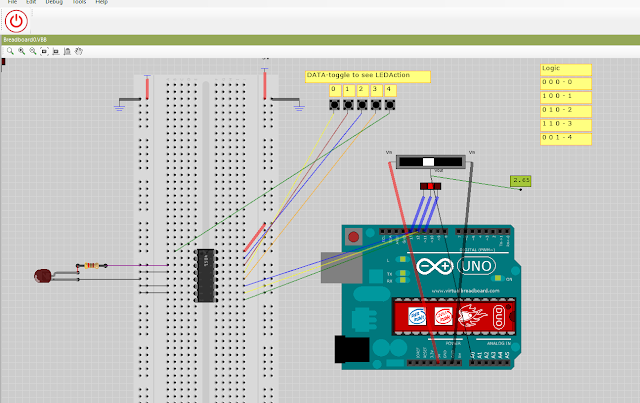Viewport: 640px width, 403px height.
Task: Click the red ATmega chip on Arduino
Action: 453,316
